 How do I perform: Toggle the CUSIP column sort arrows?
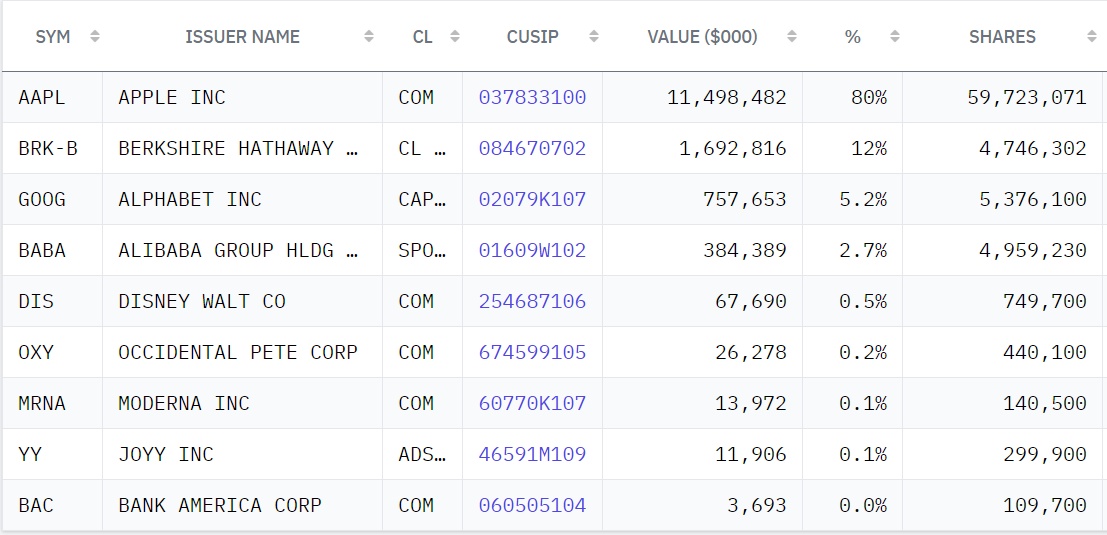coord(594,37)
